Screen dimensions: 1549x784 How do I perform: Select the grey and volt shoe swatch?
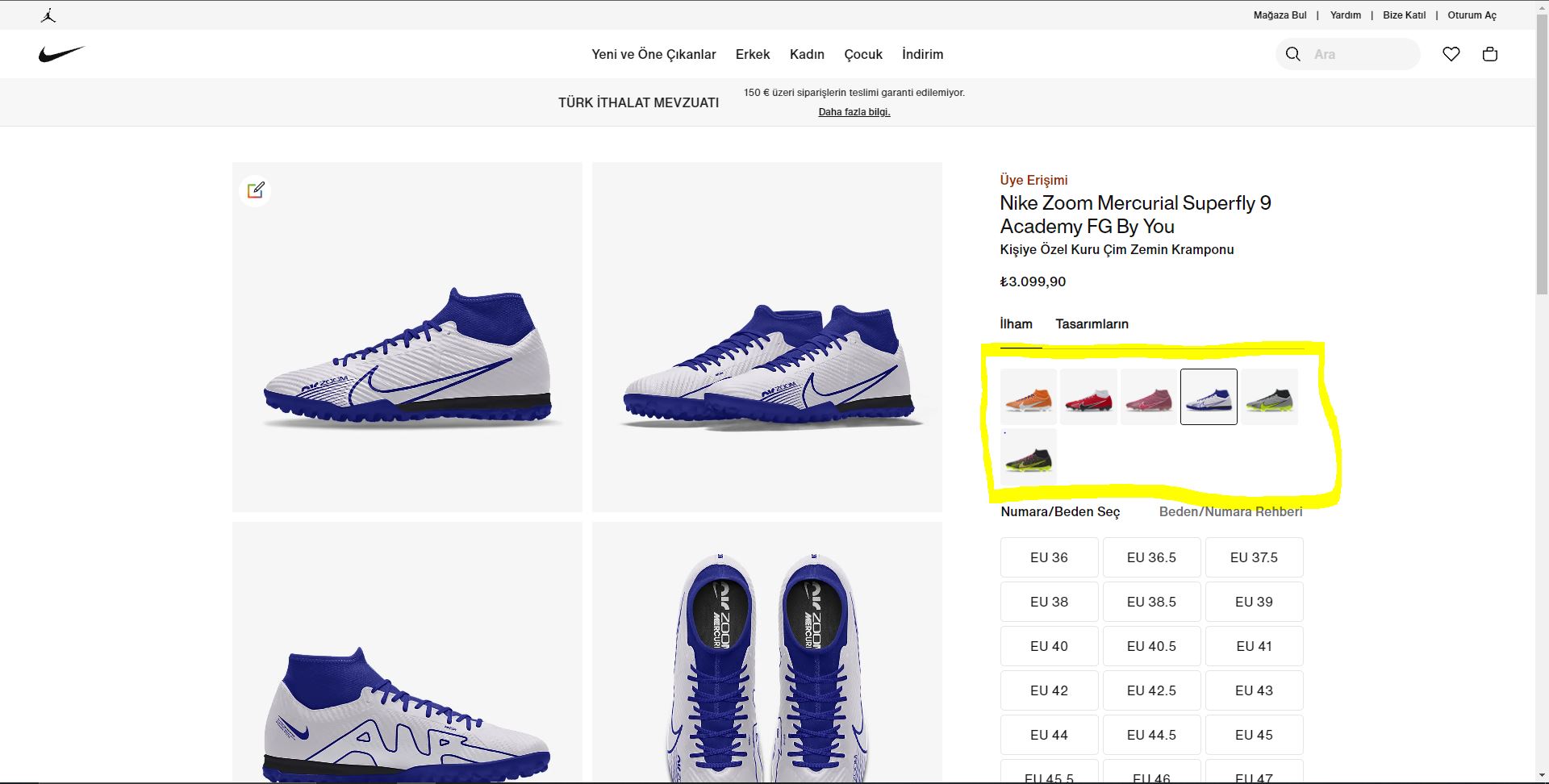point(1269,397)
